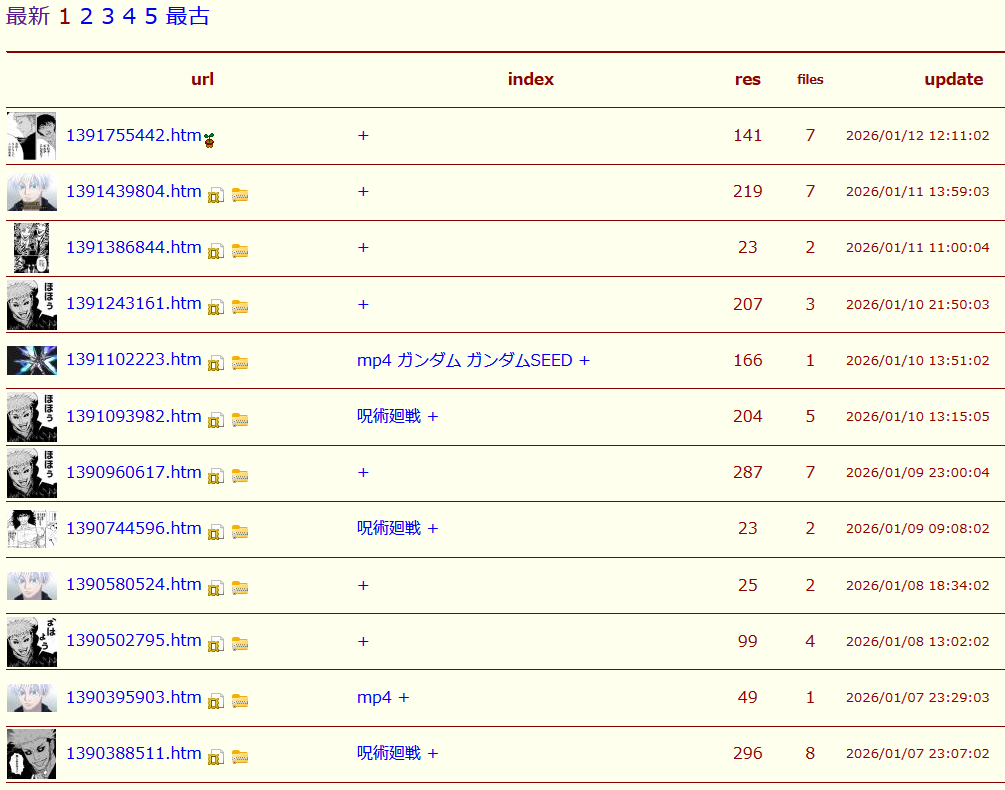Click the plus after mp4 in 1390395903.htm row

404,697
